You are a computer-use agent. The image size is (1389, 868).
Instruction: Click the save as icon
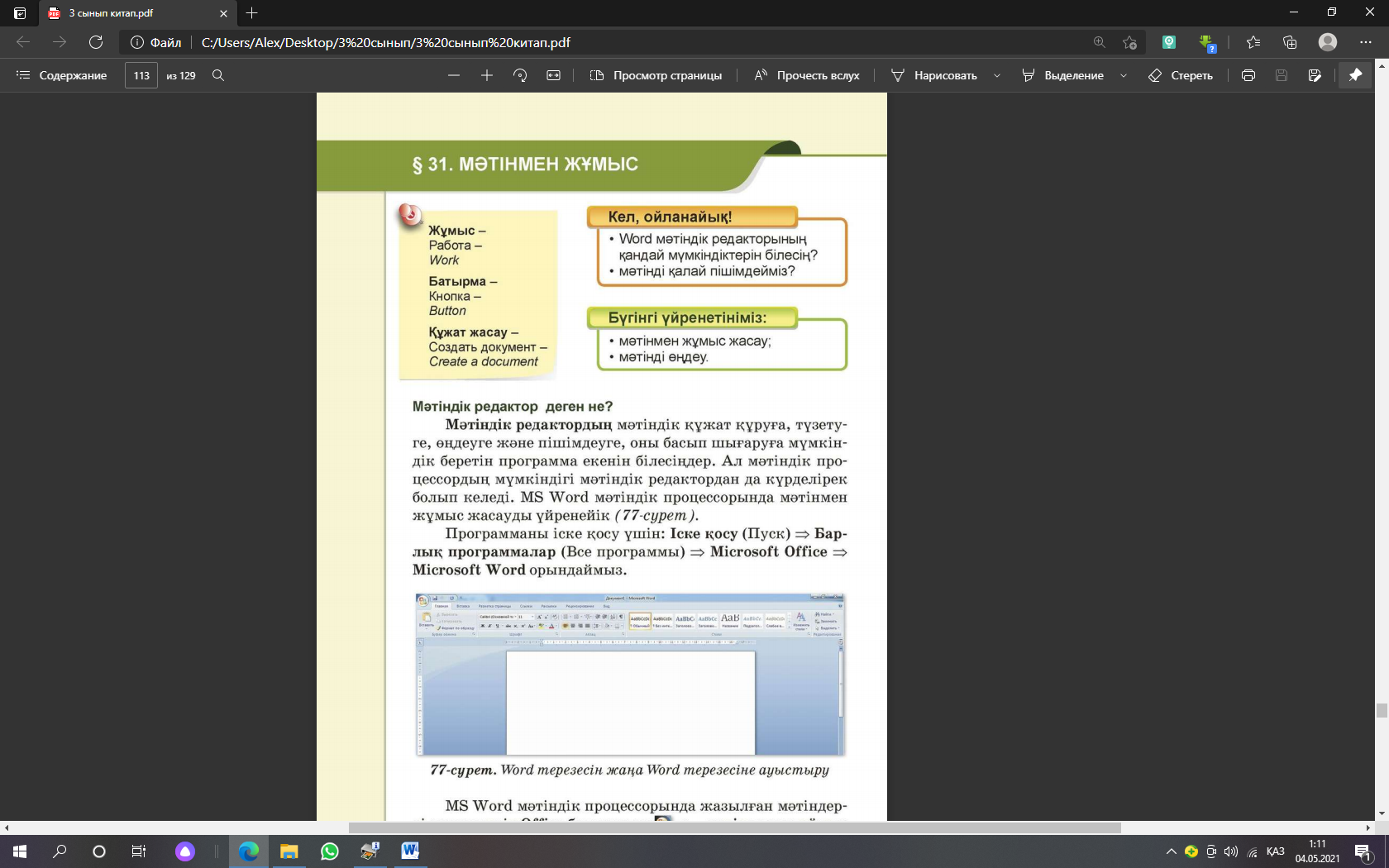point(1315,75)
